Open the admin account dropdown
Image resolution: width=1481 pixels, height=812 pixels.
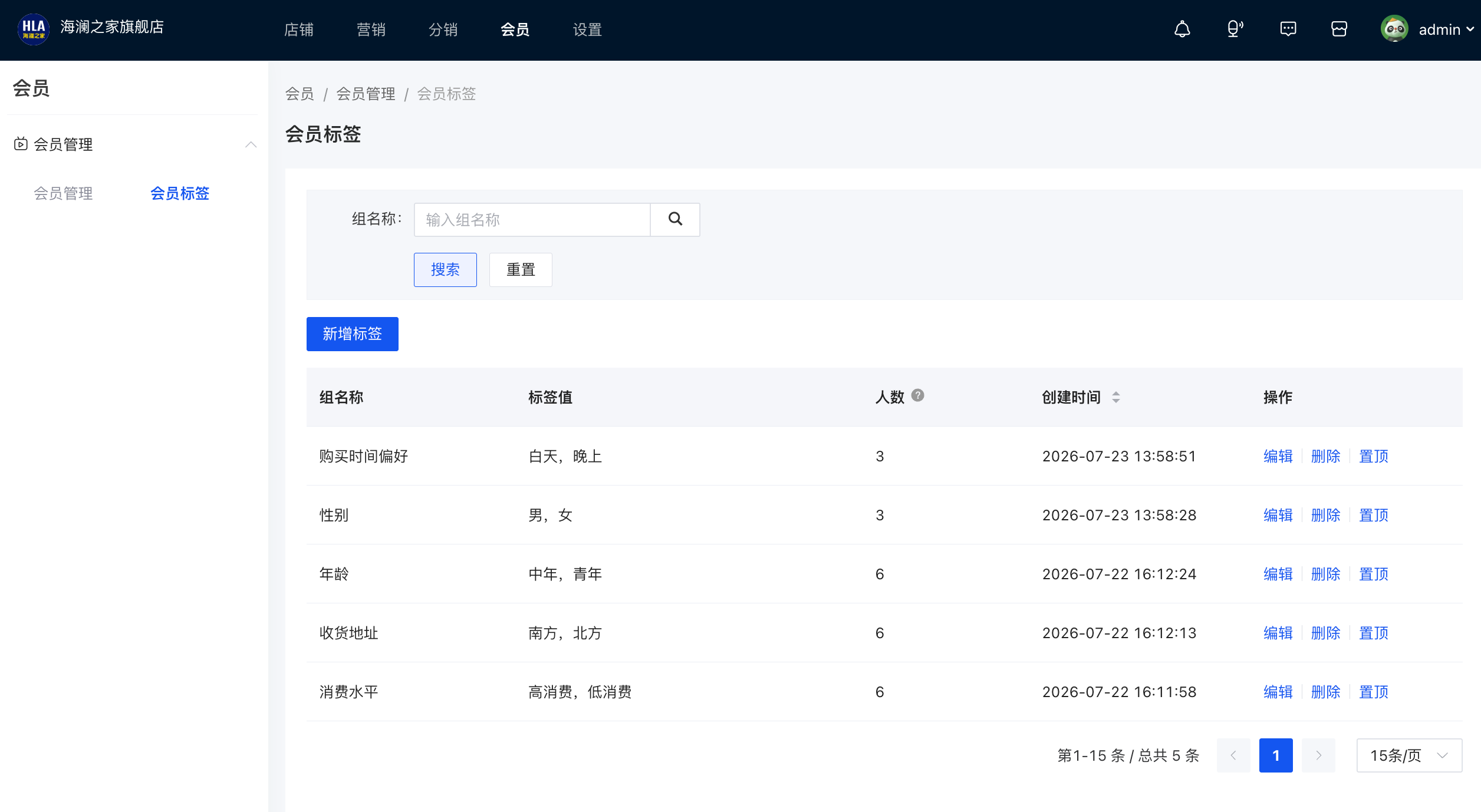point(1446,29)
